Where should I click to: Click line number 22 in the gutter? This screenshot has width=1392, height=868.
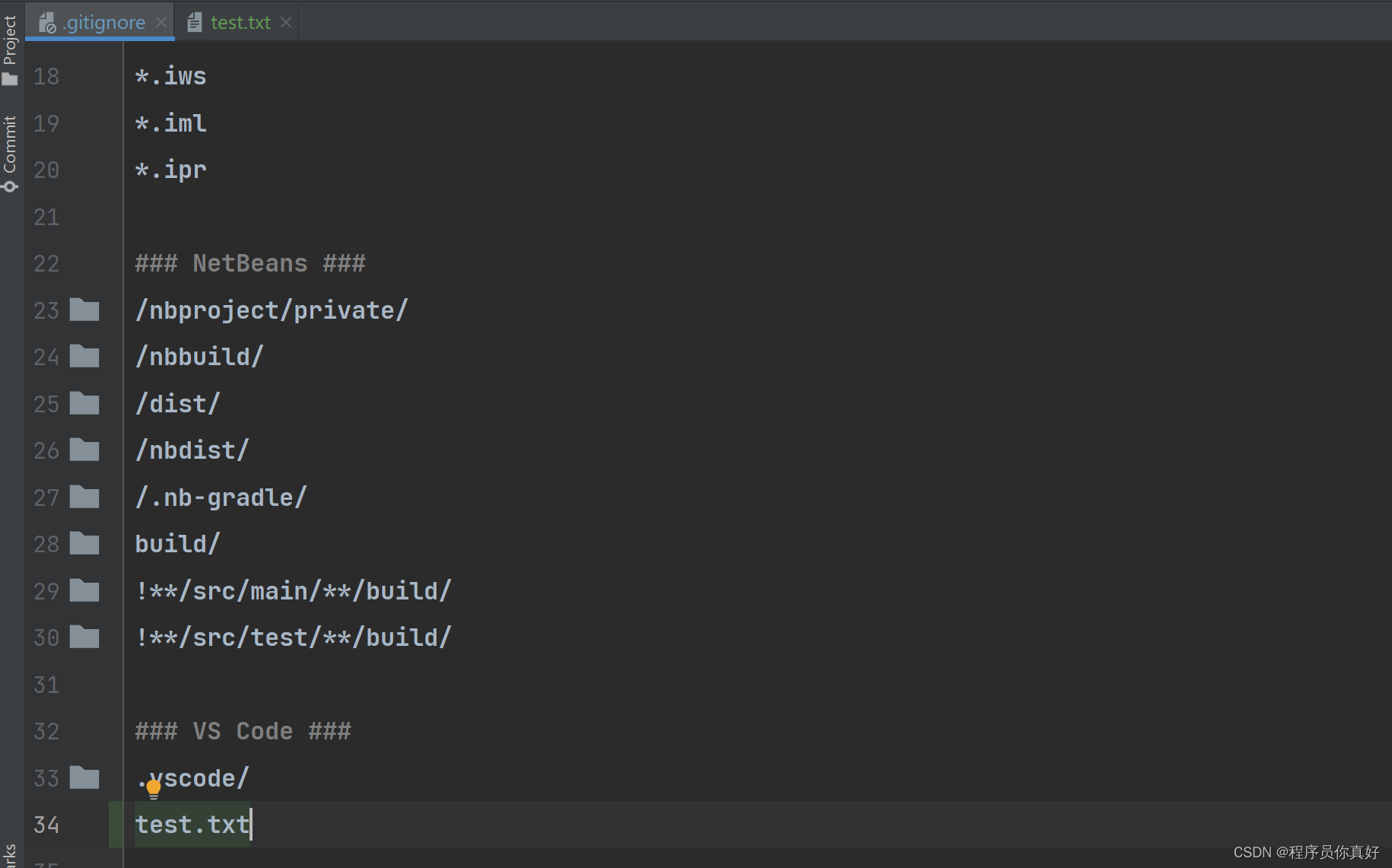[46, 263]
